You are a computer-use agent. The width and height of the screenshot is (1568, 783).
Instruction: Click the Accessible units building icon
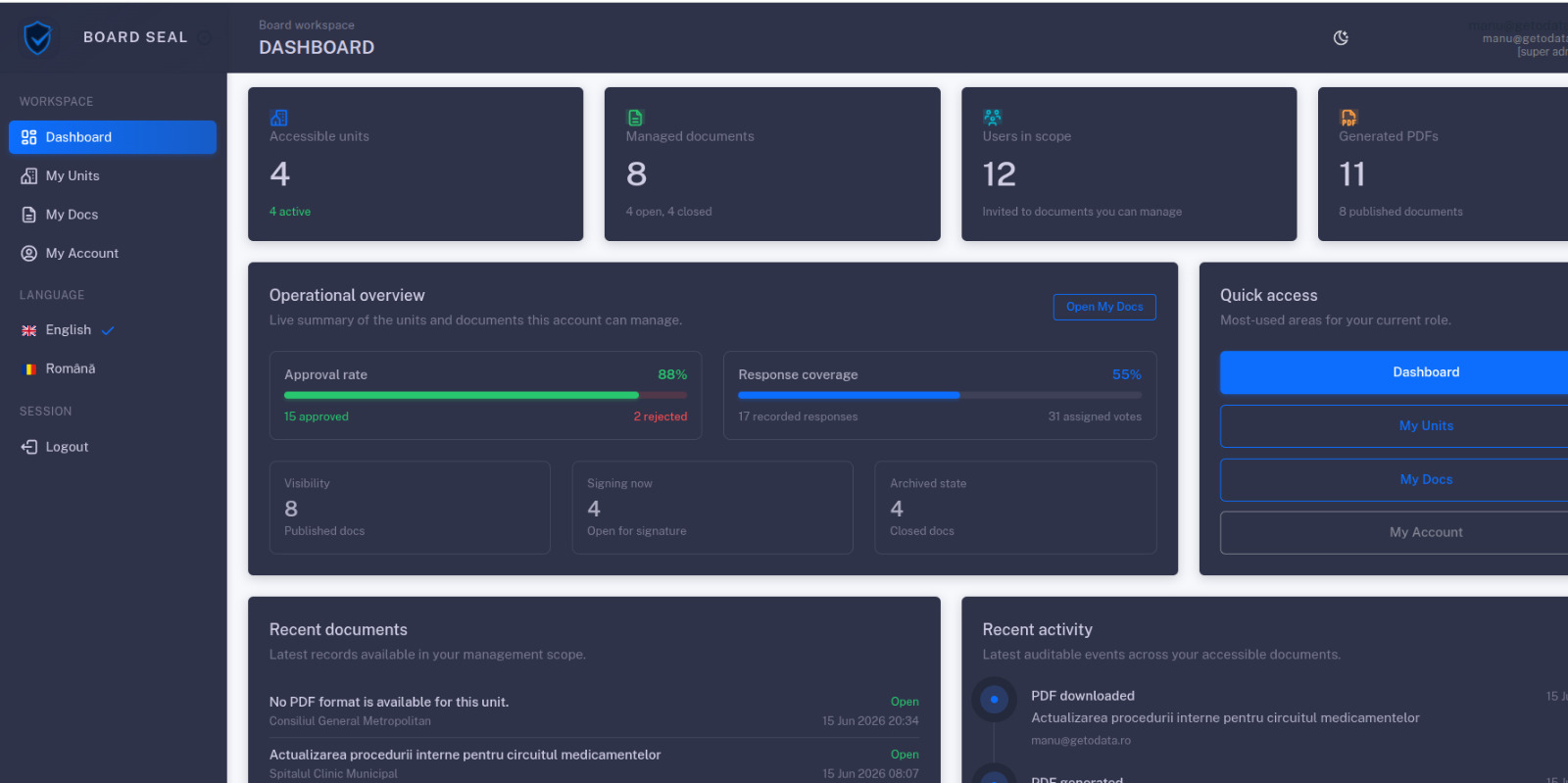278,118
